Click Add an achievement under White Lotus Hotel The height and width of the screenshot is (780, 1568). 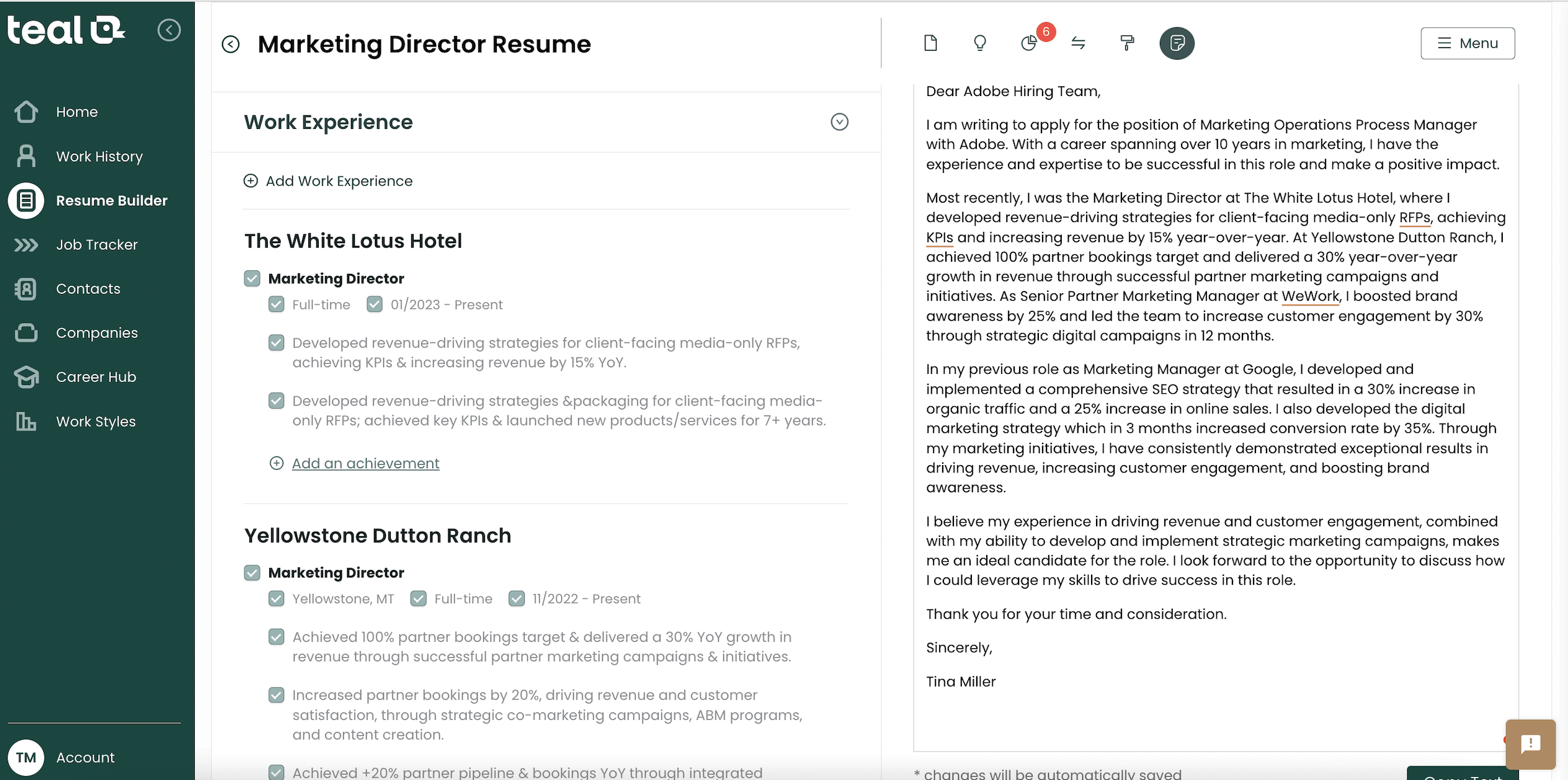[365, 463]
